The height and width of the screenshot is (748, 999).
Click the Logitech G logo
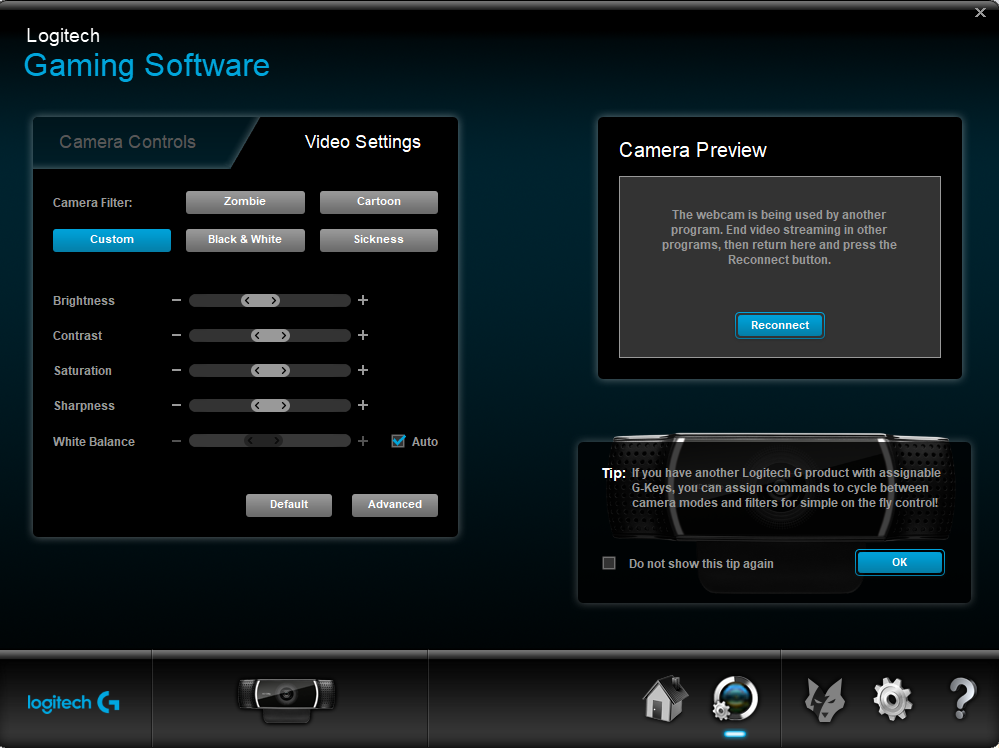click(74, 702)
